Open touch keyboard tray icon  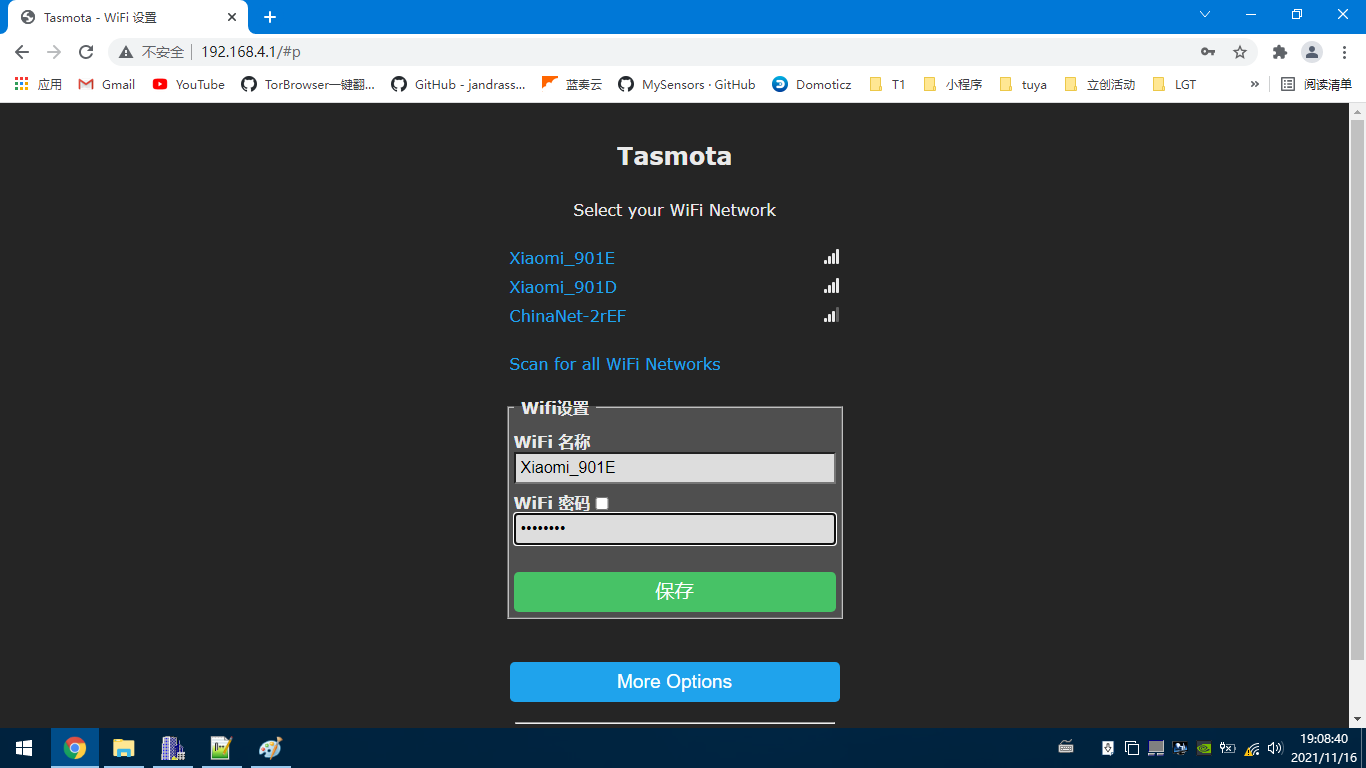[x=1066, y=748]
